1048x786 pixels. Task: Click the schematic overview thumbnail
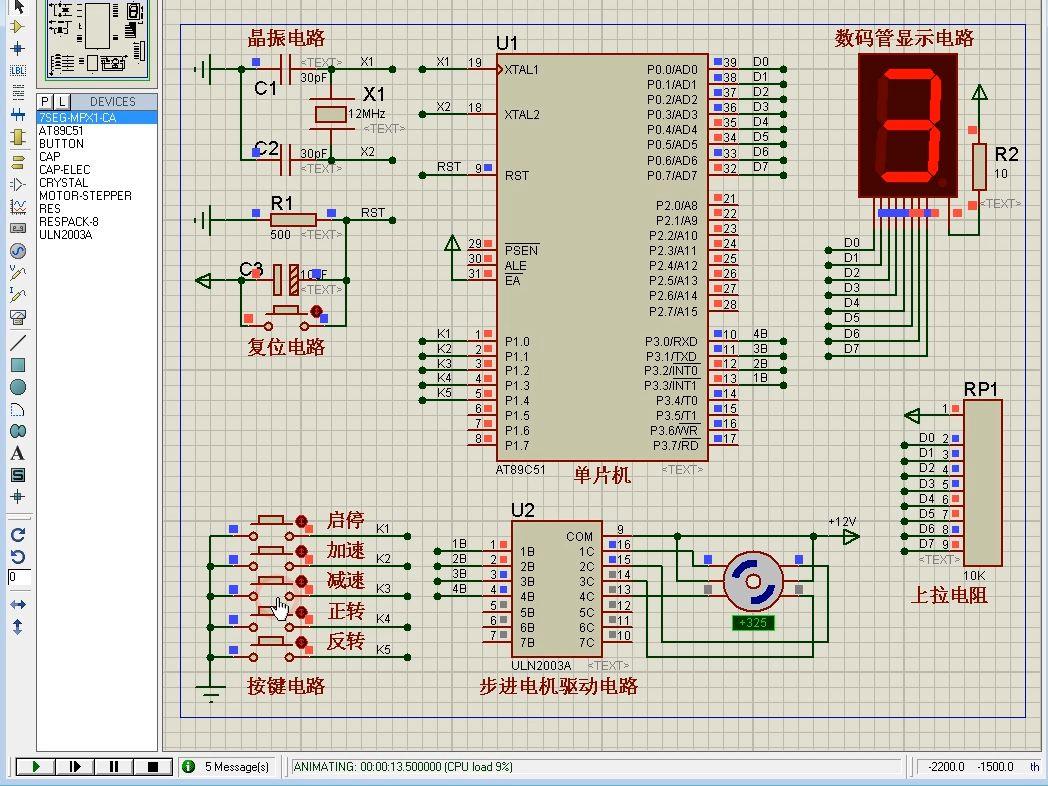pos(98,39)
